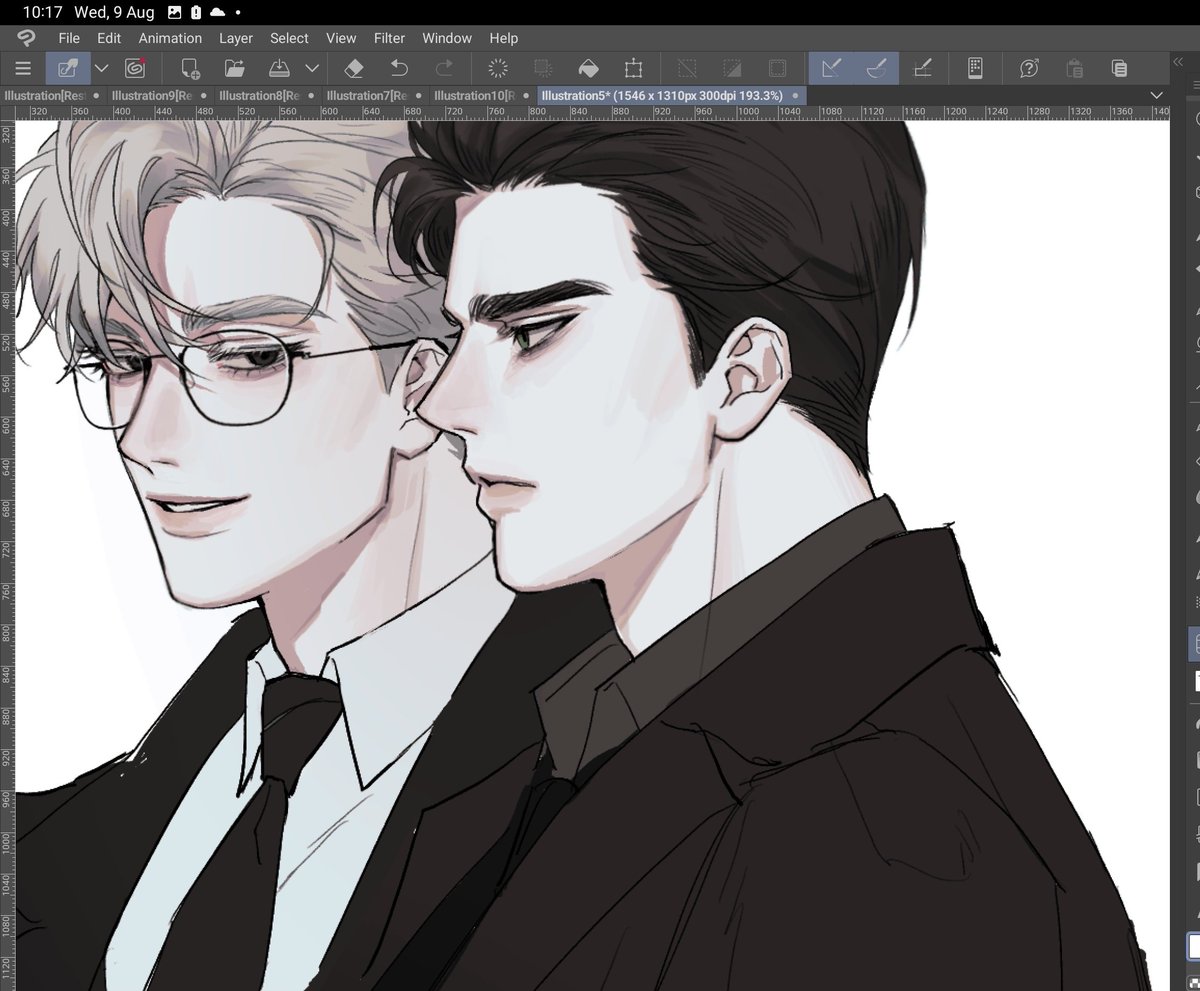Expand the dropdown arrow beside the Save icon
This screenshot has height=991, width=1200.
click(x=312, y=68)
